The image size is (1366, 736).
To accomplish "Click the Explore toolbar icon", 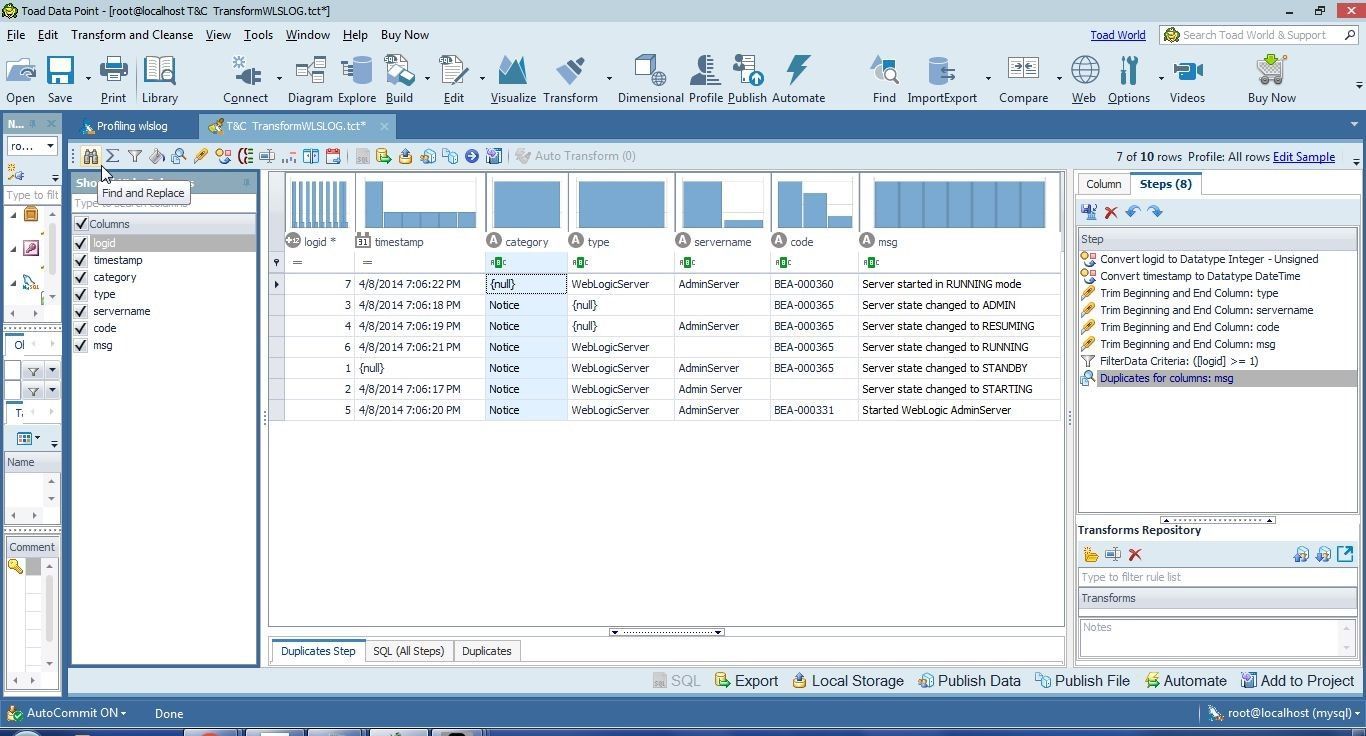I will click(356, 79).
